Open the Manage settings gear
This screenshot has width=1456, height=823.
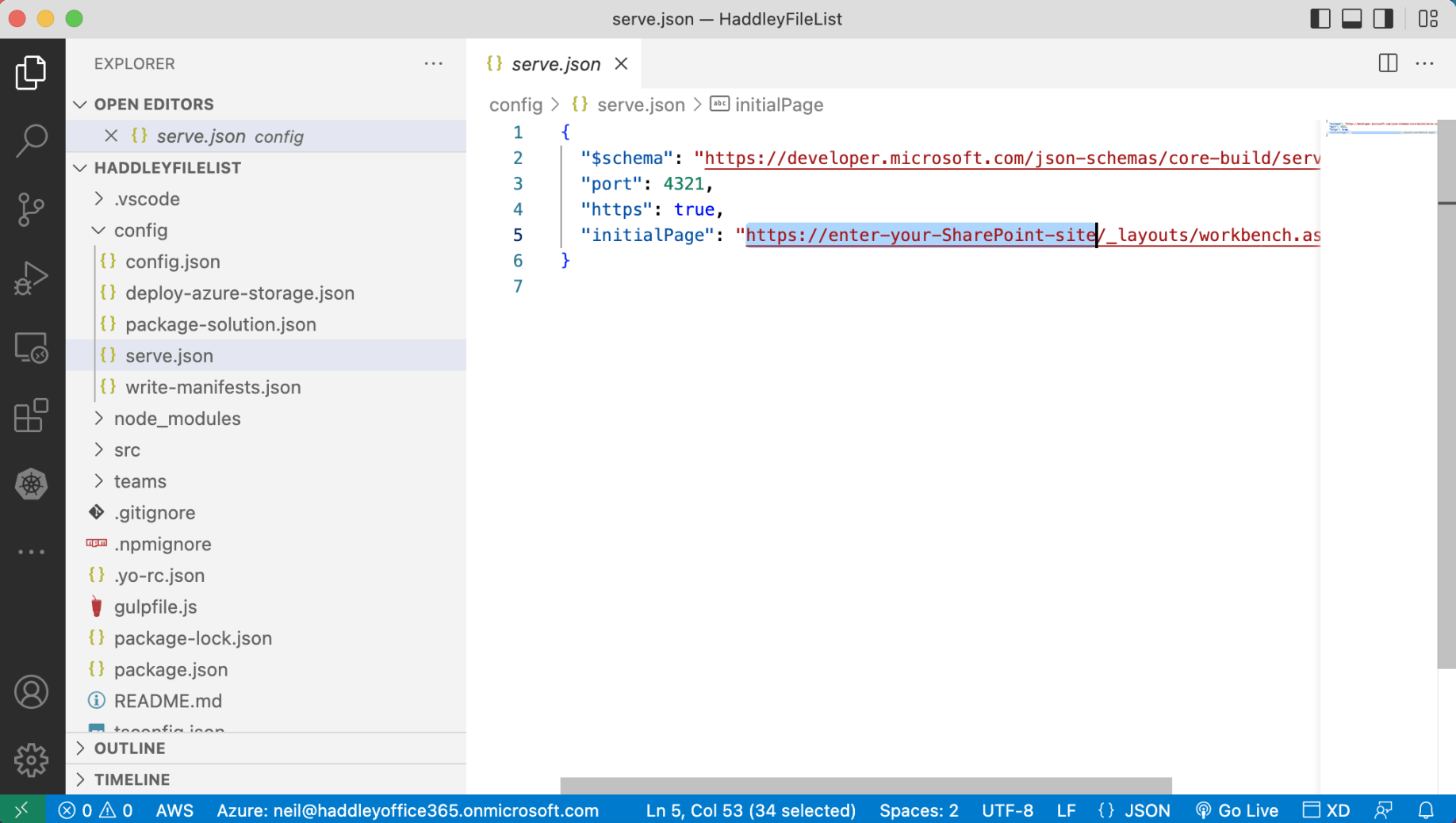pos(32,760)
